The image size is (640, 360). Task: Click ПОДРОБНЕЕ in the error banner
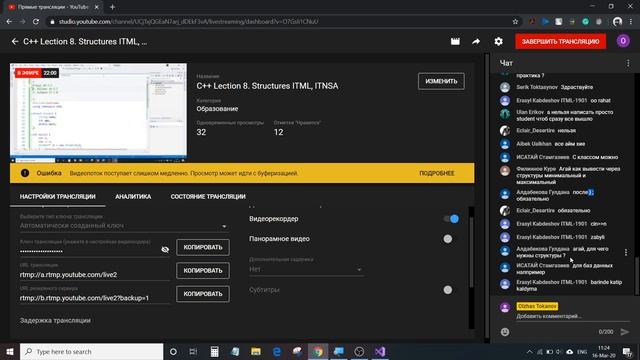point(437,173)
